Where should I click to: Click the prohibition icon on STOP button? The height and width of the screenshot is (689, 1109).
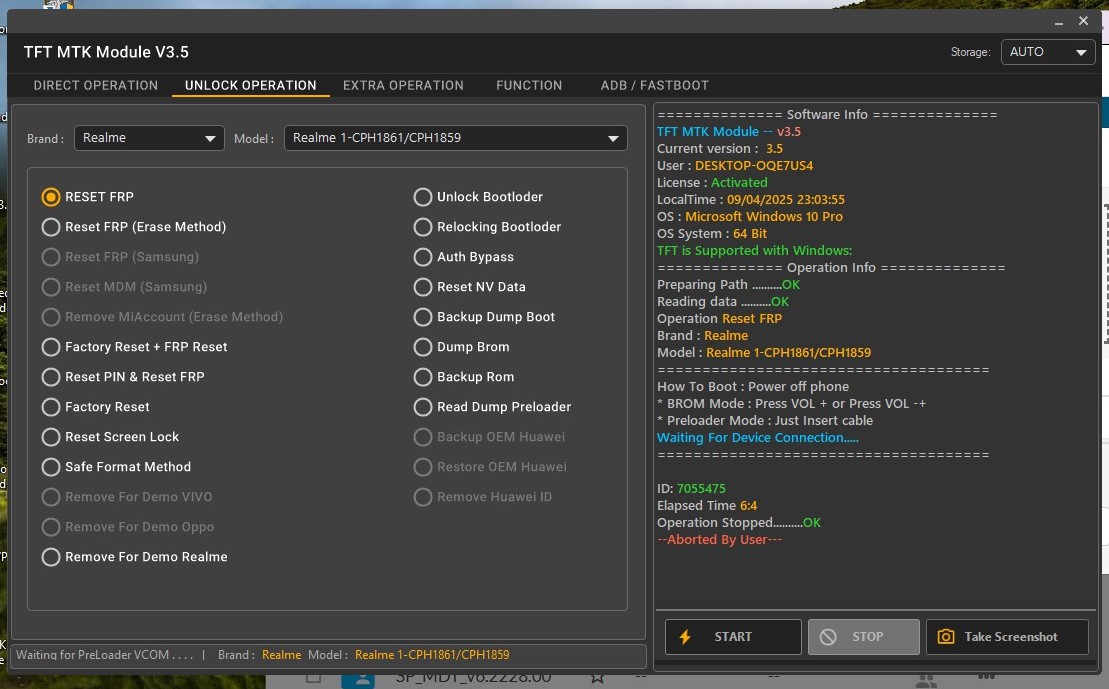pos(828,637)
